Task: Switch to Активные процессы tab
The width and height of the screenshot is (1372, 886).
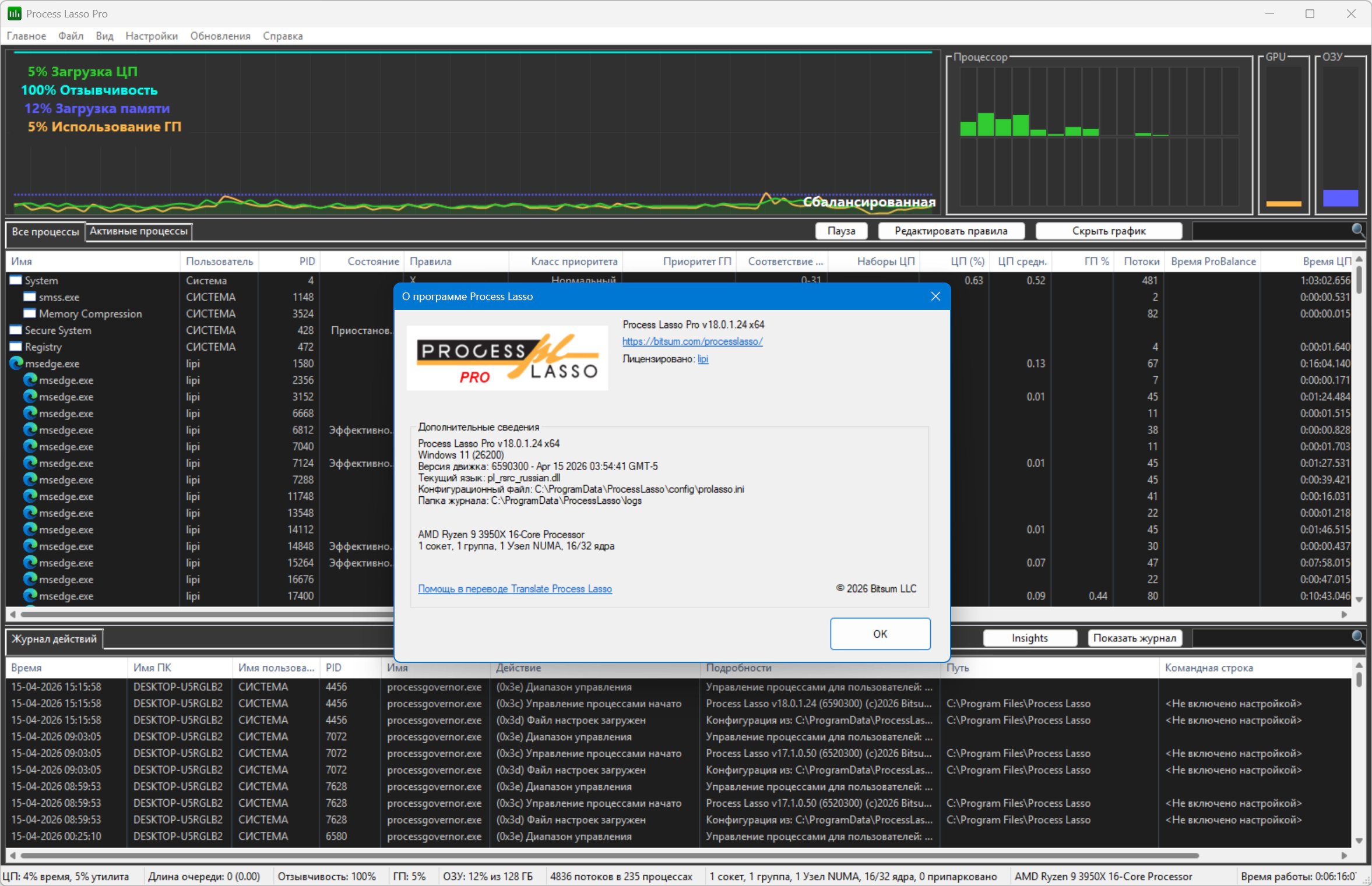Action: pyautogui.click(x=139, y=231)
